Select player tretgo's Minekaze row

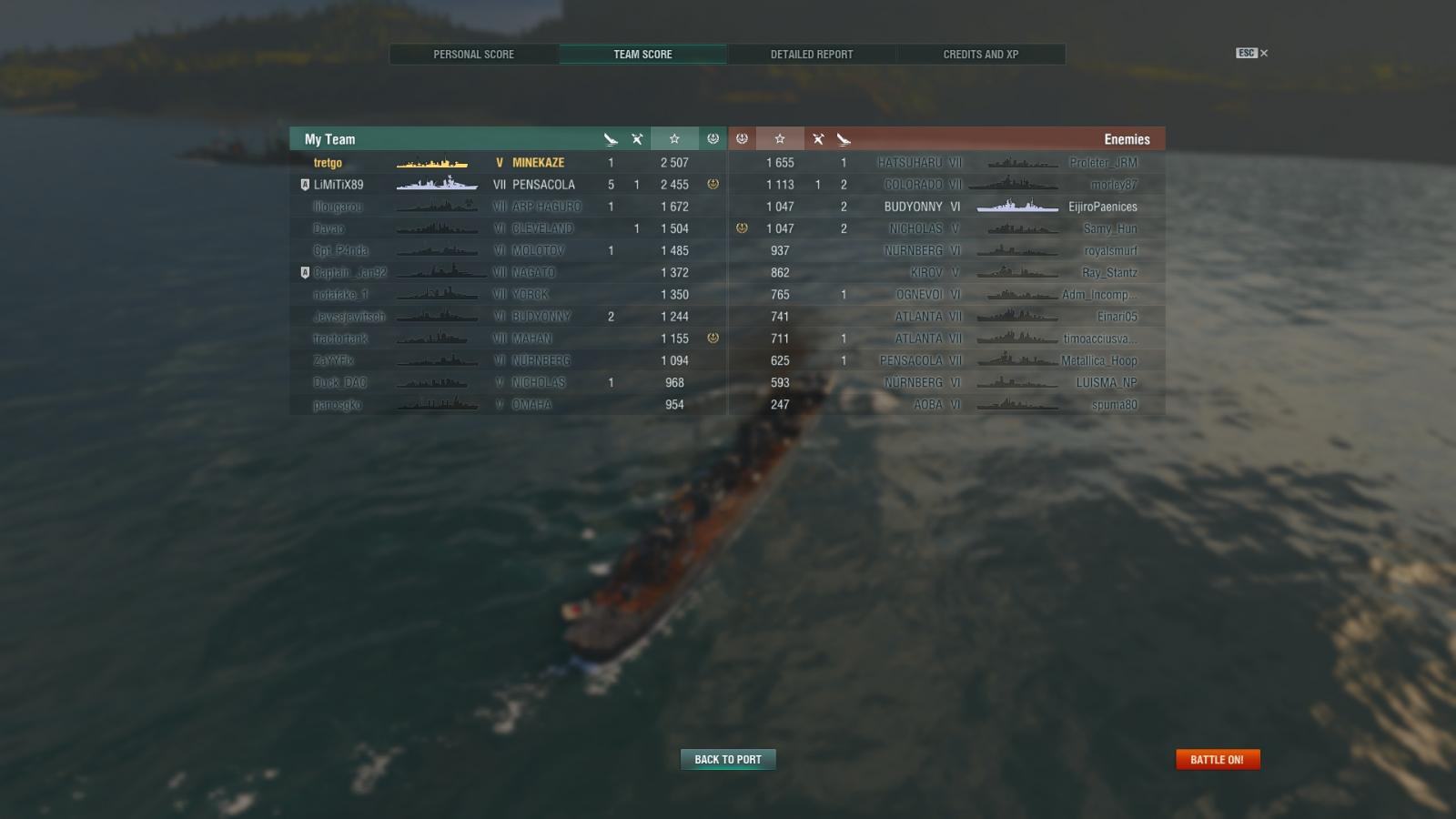click(x=508, y=163)
